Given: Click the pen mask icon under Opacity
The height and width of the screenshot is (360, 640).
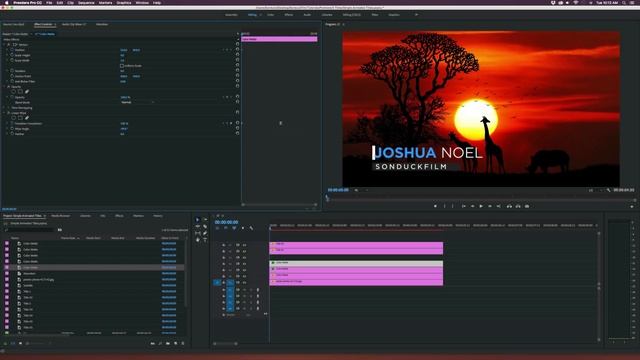Looking at the screenshot, I should [x=27, y=92].
